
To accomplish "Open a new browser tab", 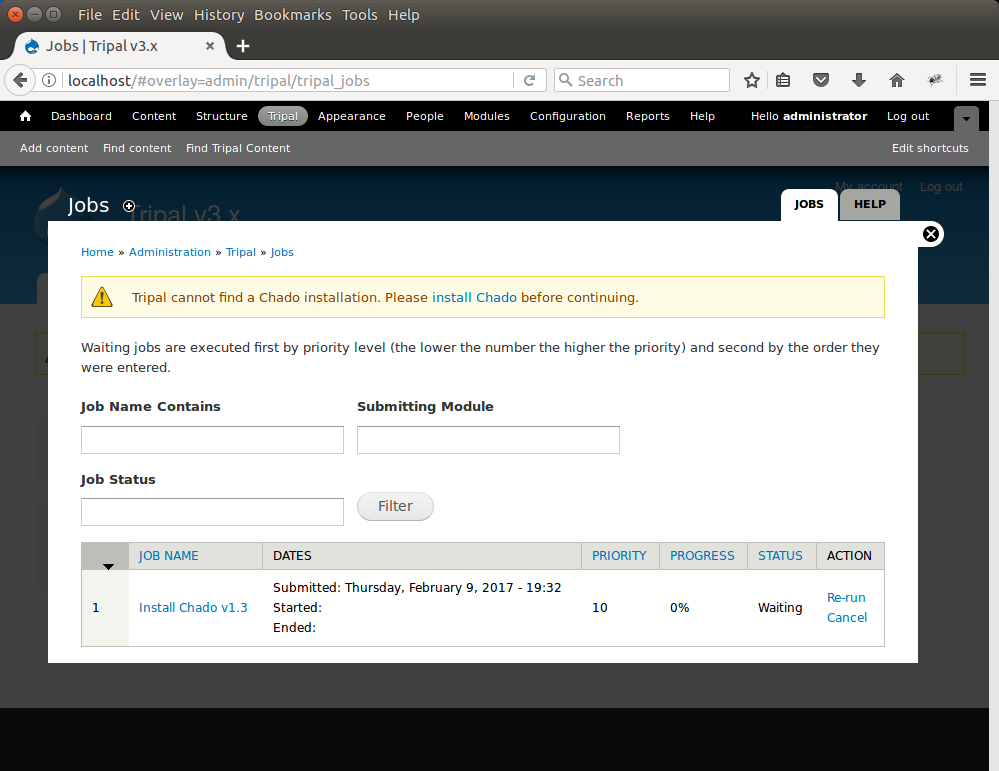I will pyautogui.click(x=243, y=46).
